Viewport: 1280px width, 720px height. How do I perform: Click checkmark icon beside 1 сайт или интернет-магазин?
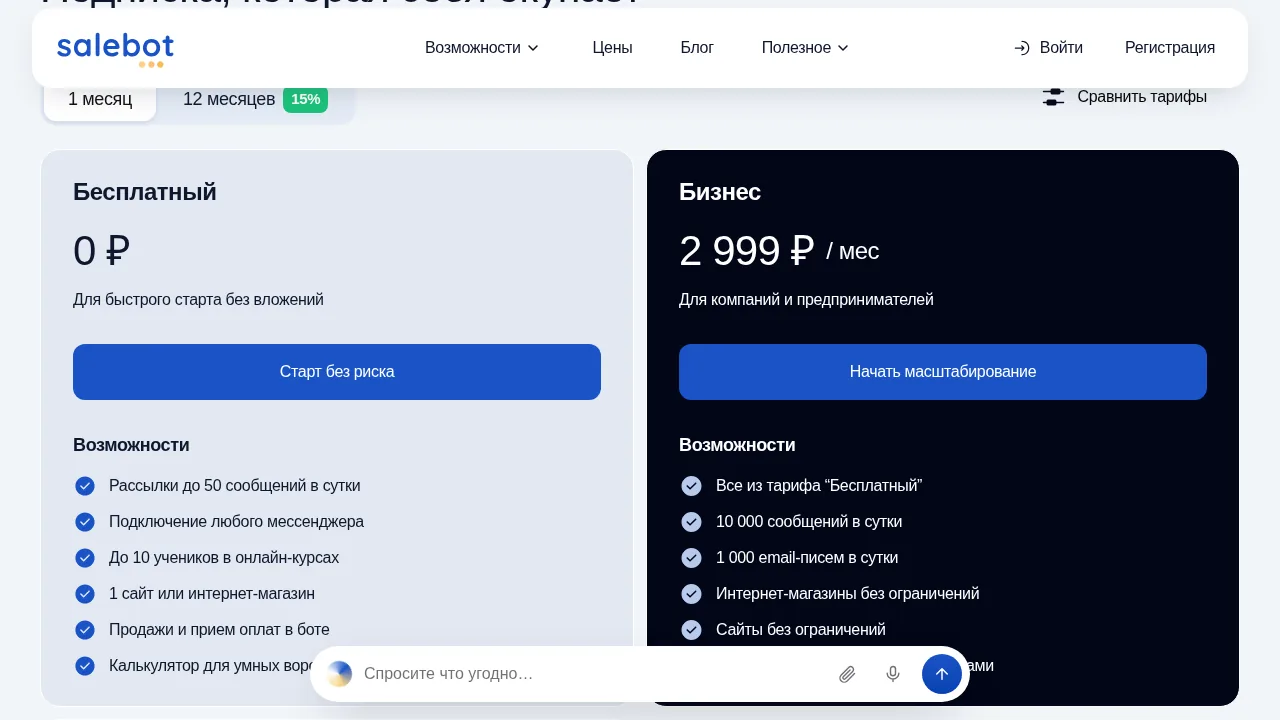tap(85, 594)
